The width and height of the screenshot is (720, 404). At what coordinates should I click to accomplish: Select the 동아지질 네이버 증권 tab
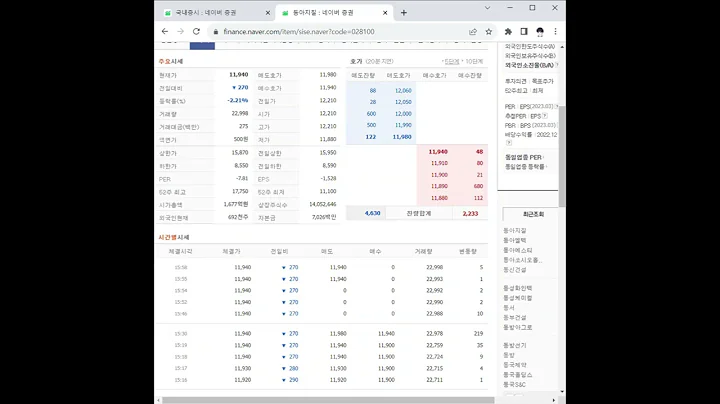[334, 13]
